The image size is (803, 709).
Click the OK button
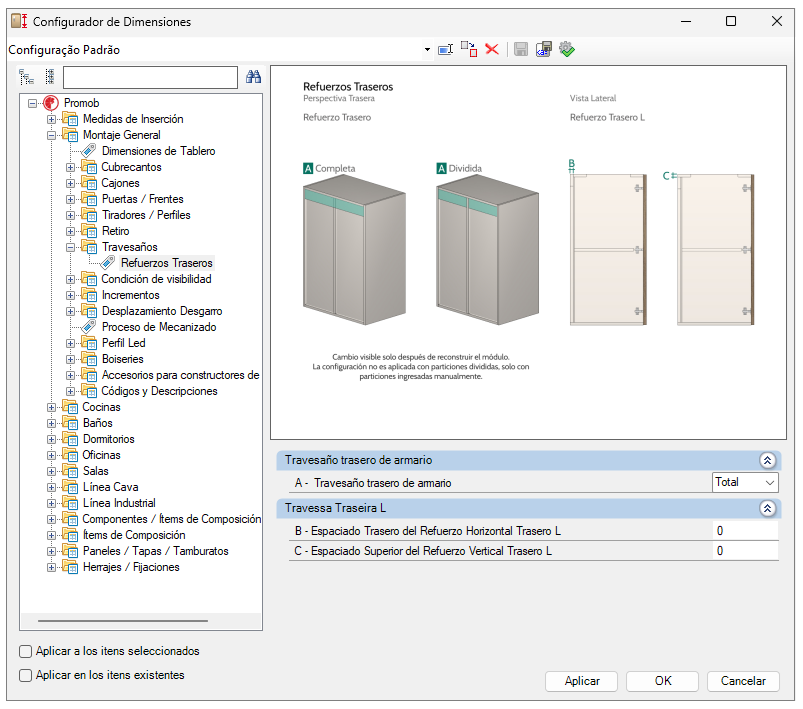coord(662,681)
